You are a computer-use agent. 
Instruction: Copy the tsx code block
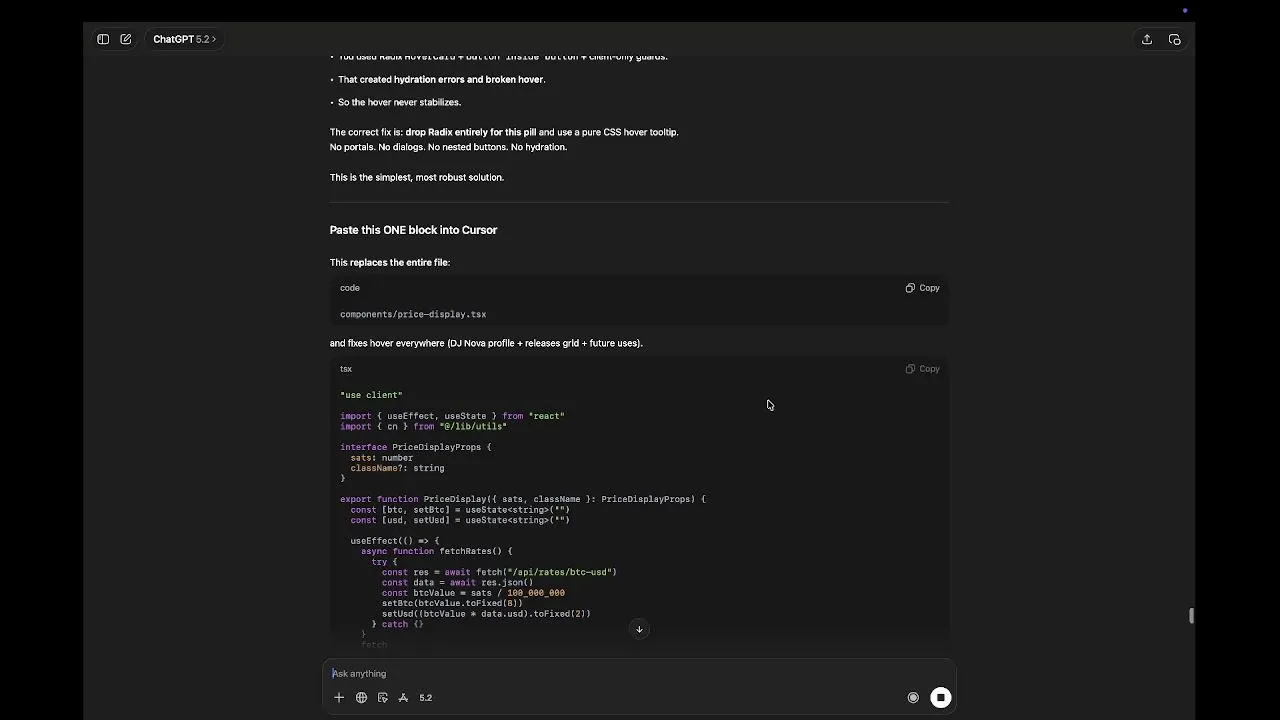point(922,369)
